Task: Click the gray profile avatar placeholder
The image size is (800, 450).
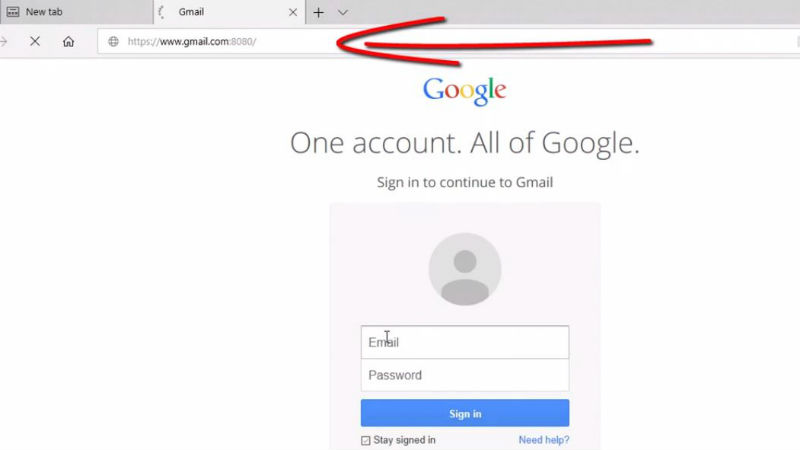Action: coord(465,269)
